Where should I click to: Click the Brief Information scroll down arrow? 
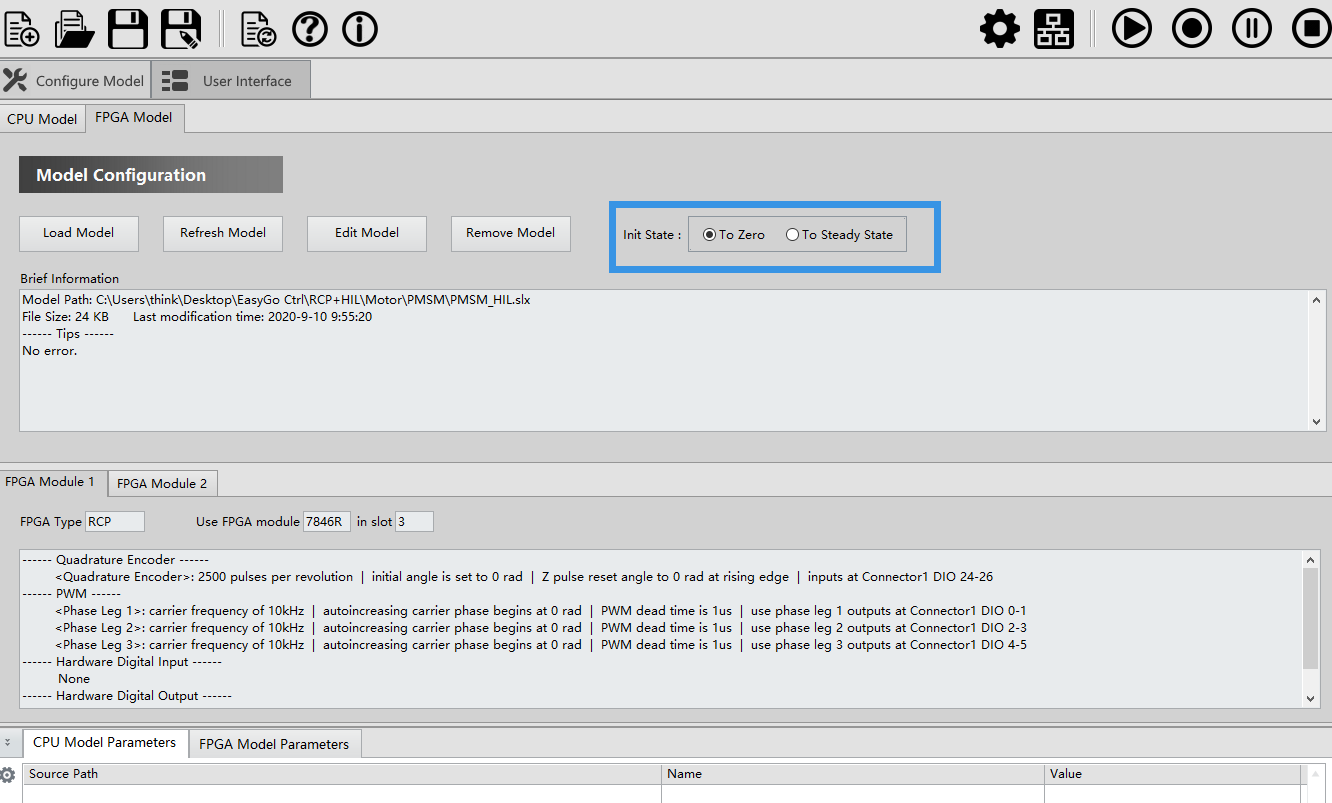pos(1317,423)
